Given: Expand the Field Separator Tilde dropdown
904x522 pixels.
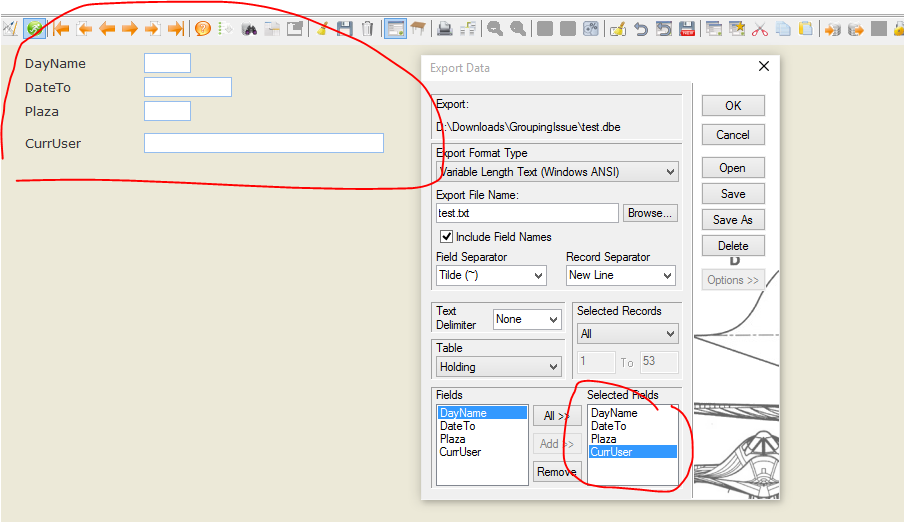Looking at the screenshot, I should (491, 275).
